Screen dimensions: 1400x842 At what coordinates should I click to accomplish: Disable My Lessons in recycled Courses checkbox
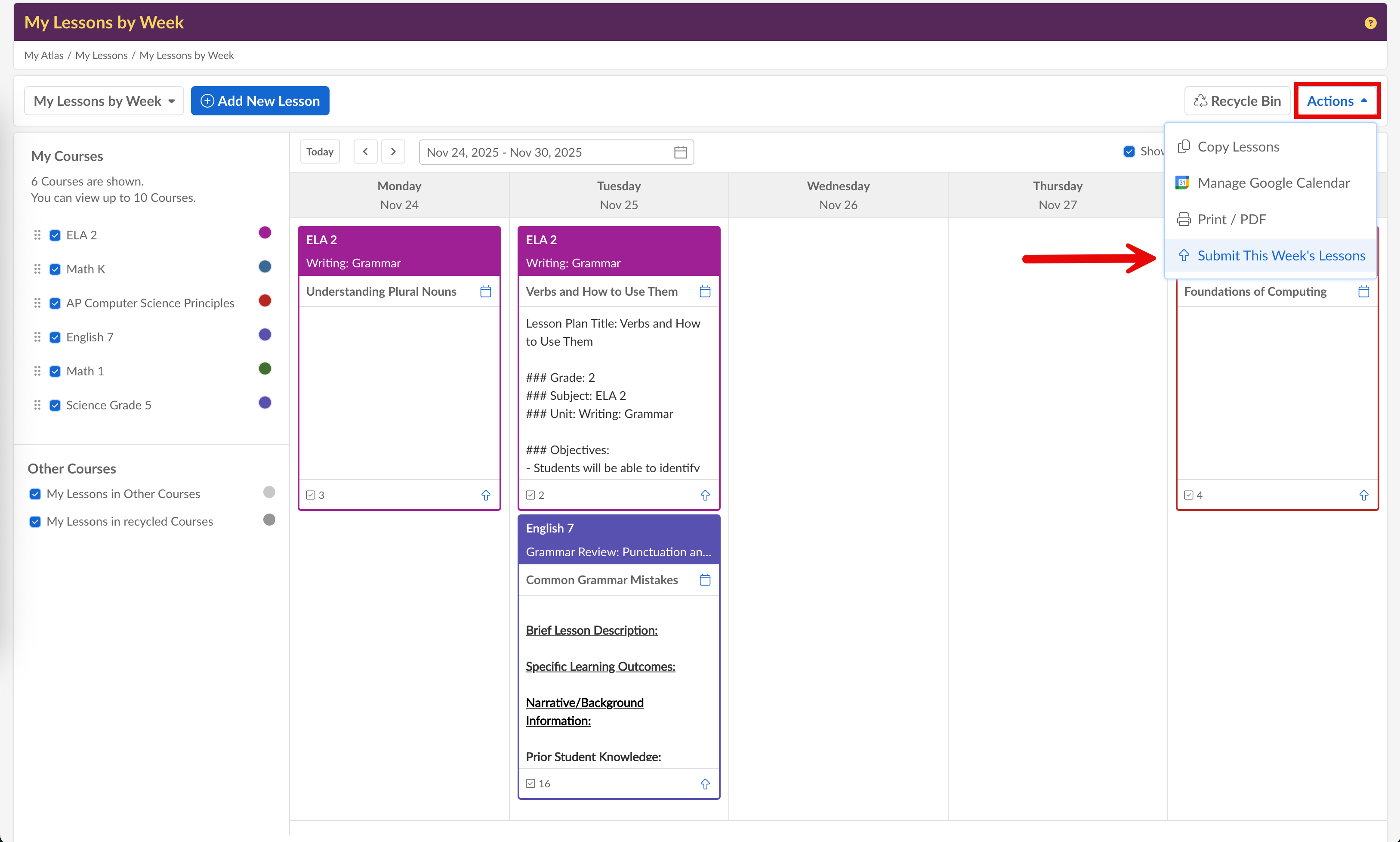pos(35,521)
